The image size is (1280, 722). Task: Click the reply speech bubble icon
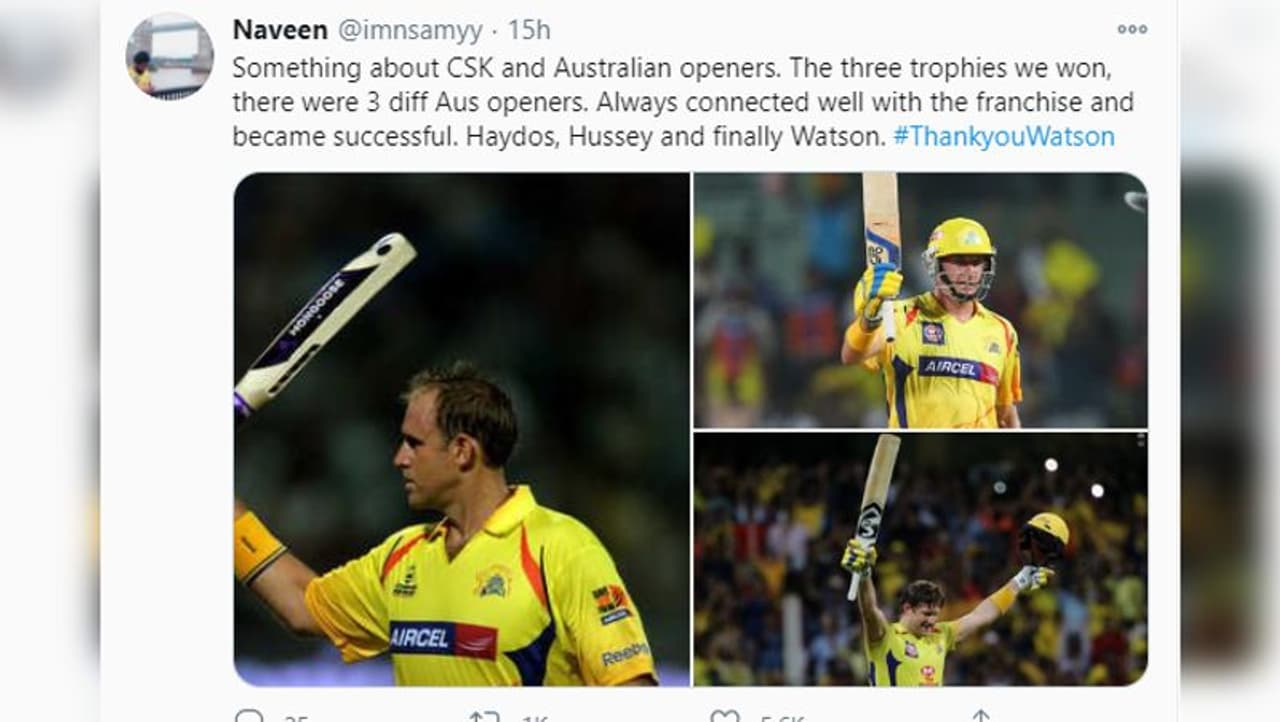(x=248, y=717)
